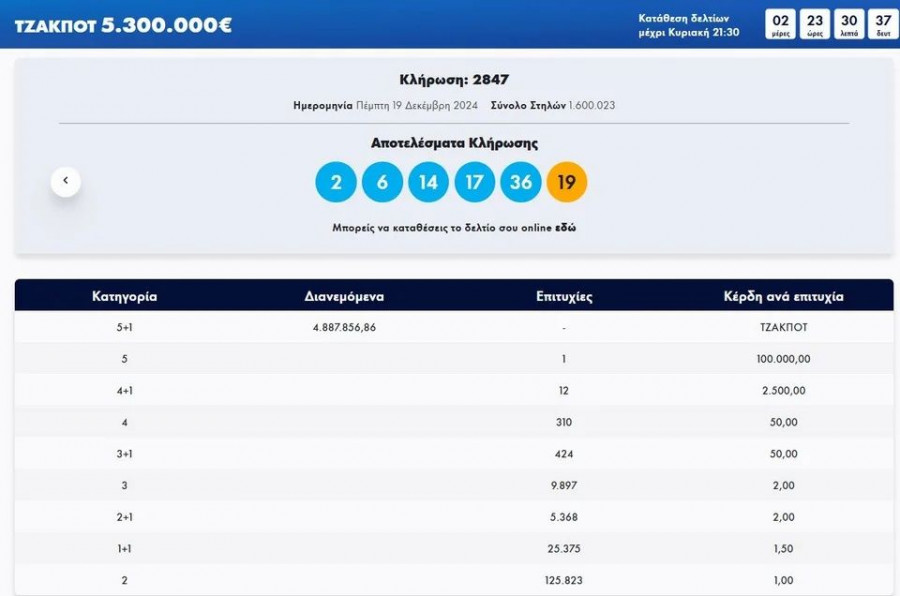Click the countdown hours box showing 23

point(815,23)
